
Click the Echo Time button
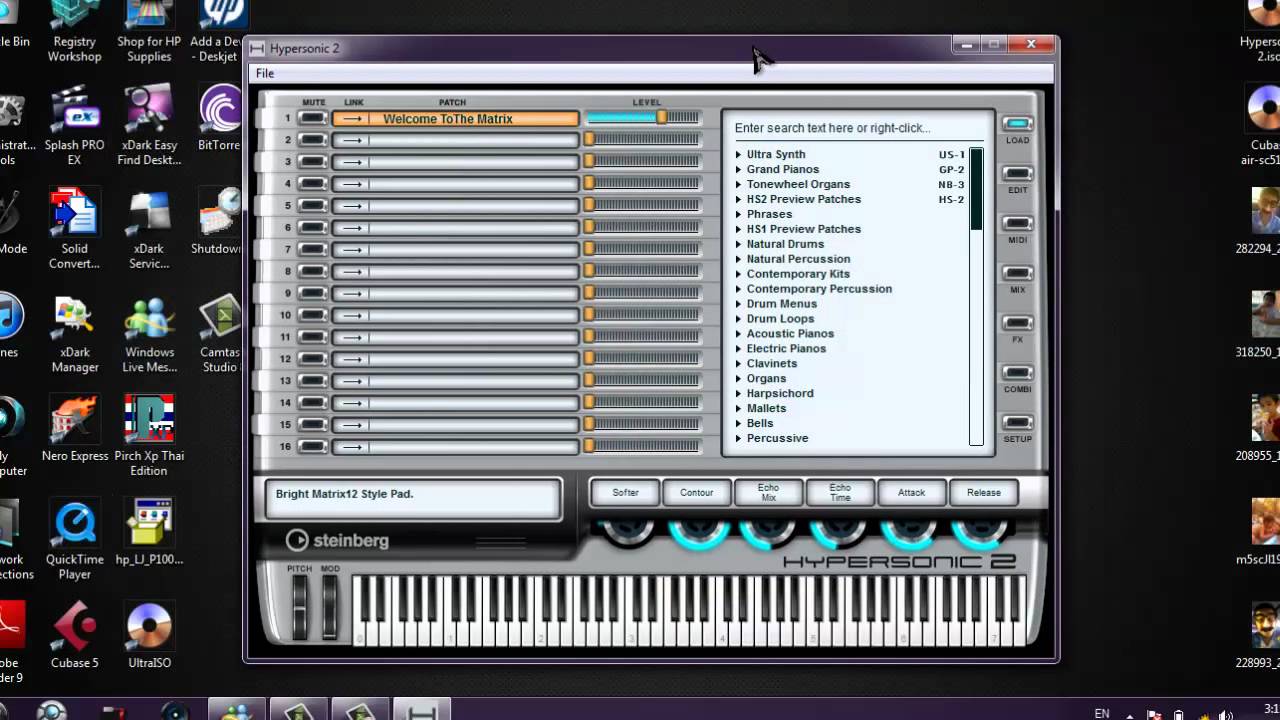click(840, 492)
